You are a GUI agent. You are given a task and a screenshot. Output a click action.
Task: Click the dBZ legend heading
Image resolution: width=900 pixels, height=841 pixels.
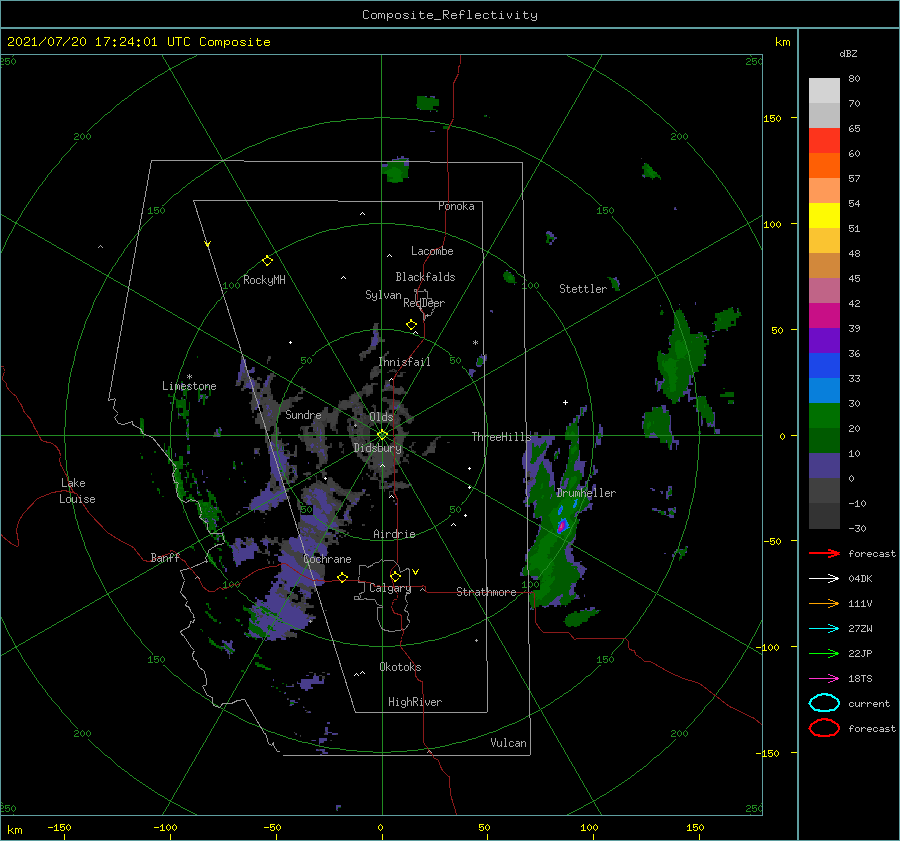click(x=848, y=53)
